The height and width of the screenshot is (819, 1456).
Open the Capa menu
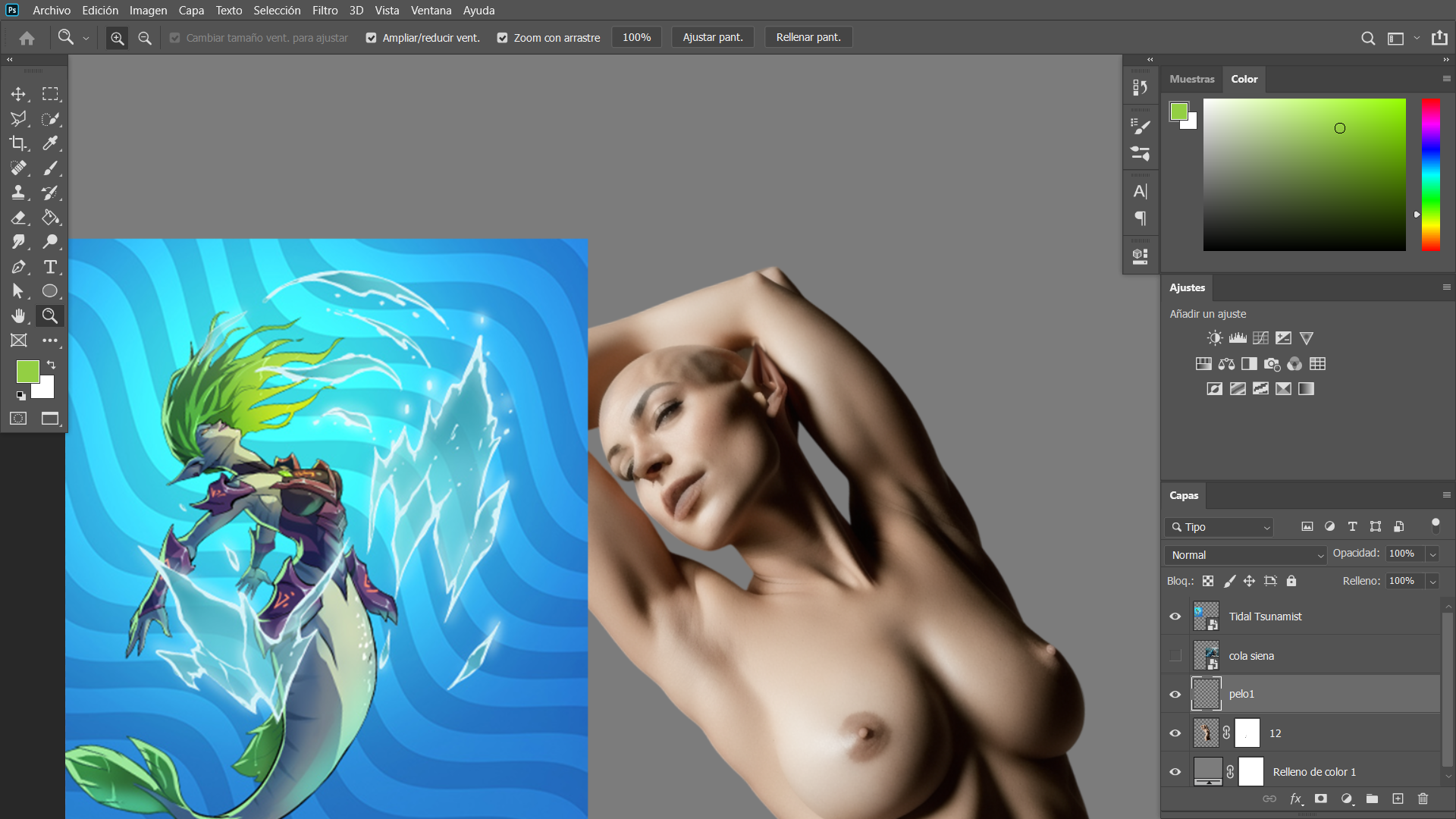191,11
